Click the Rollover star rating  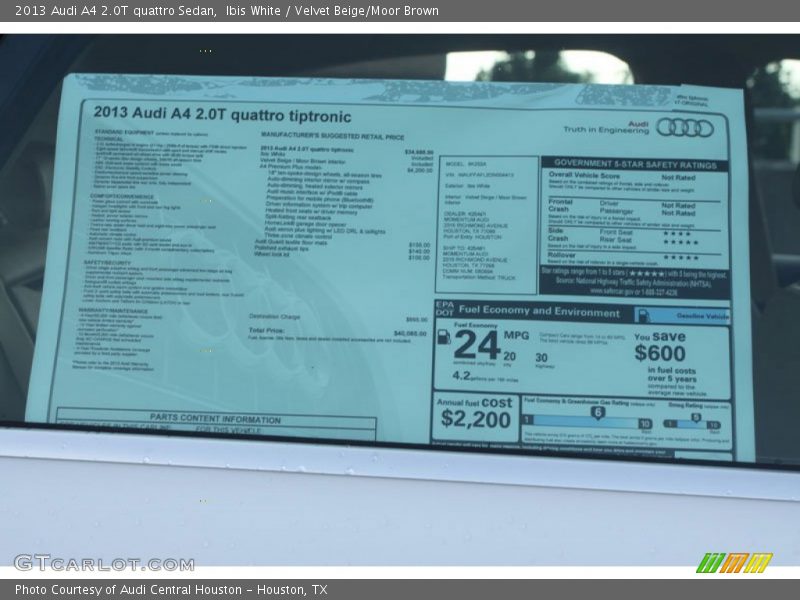pyautogui.click(x=680, y=256)
